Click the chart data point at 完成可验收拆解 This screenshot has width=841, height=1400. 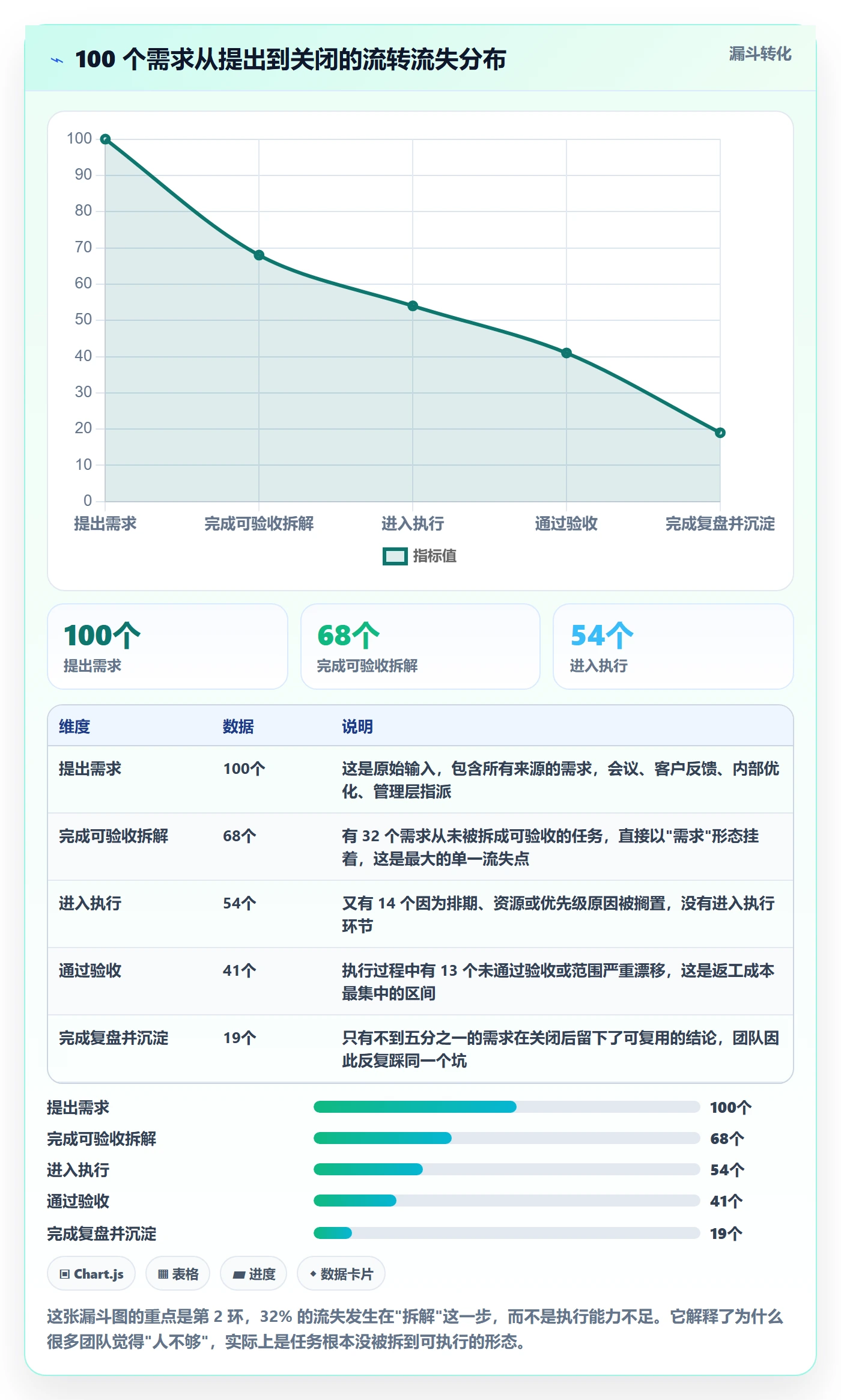pos(259,255)
